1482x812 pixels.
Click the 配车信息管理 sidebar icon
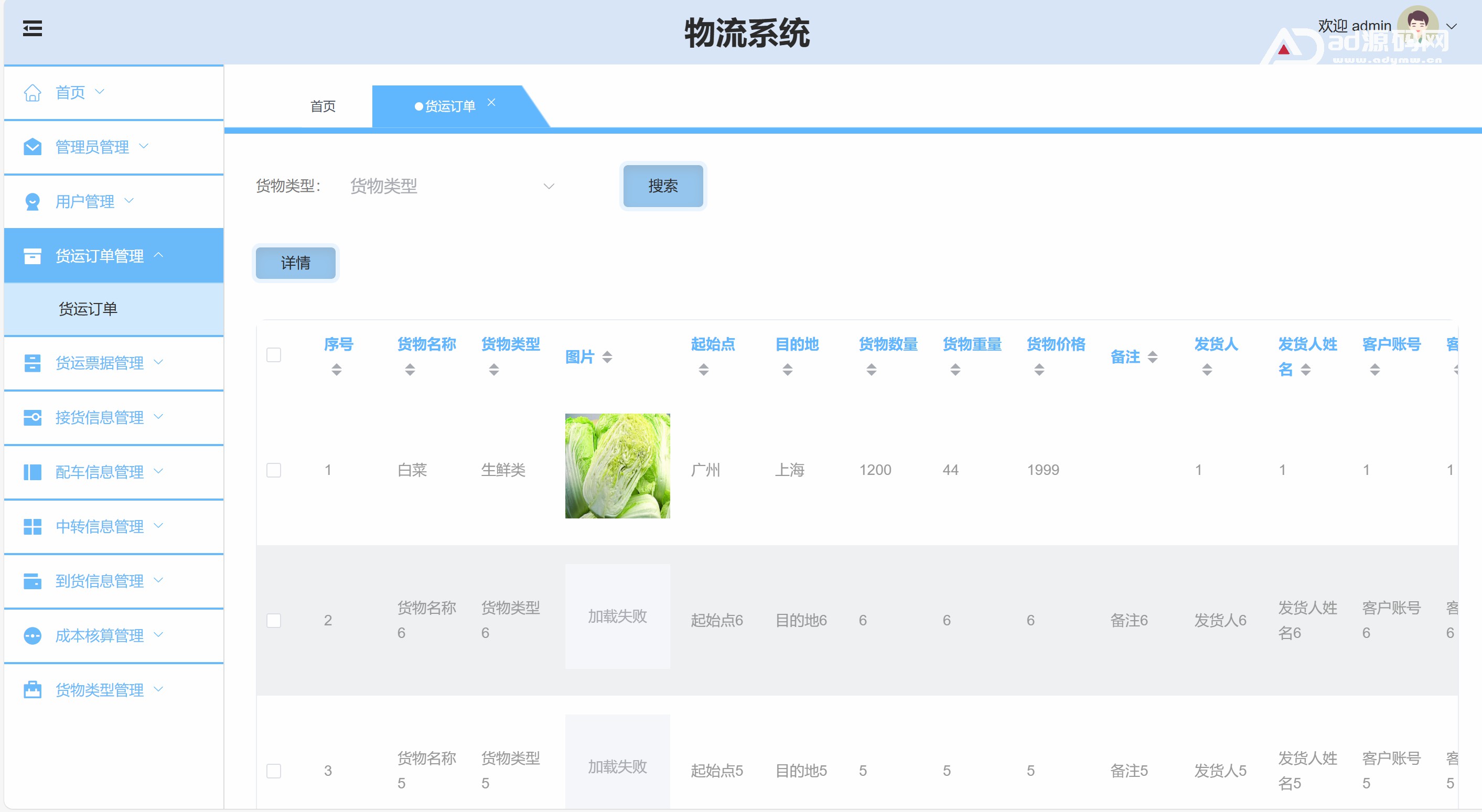click(x=32, y=472)
